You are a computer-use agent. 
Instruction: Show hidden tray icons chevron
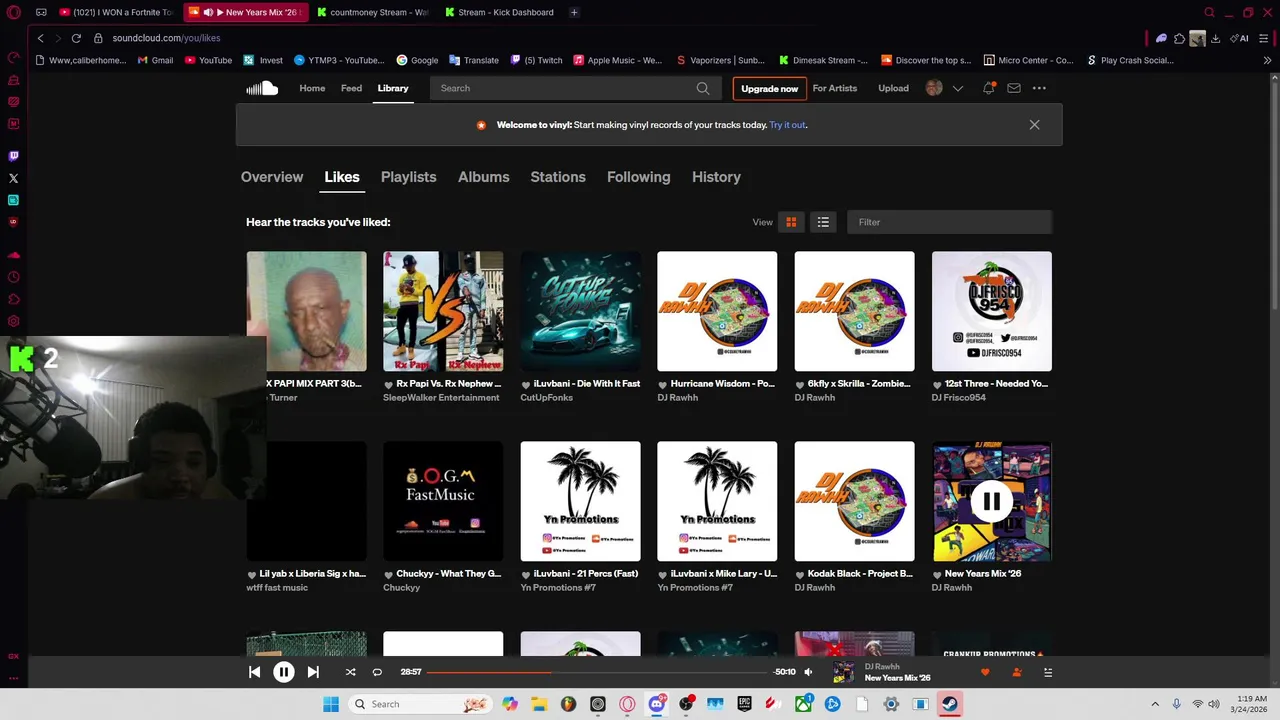[x=1155, y=704]
